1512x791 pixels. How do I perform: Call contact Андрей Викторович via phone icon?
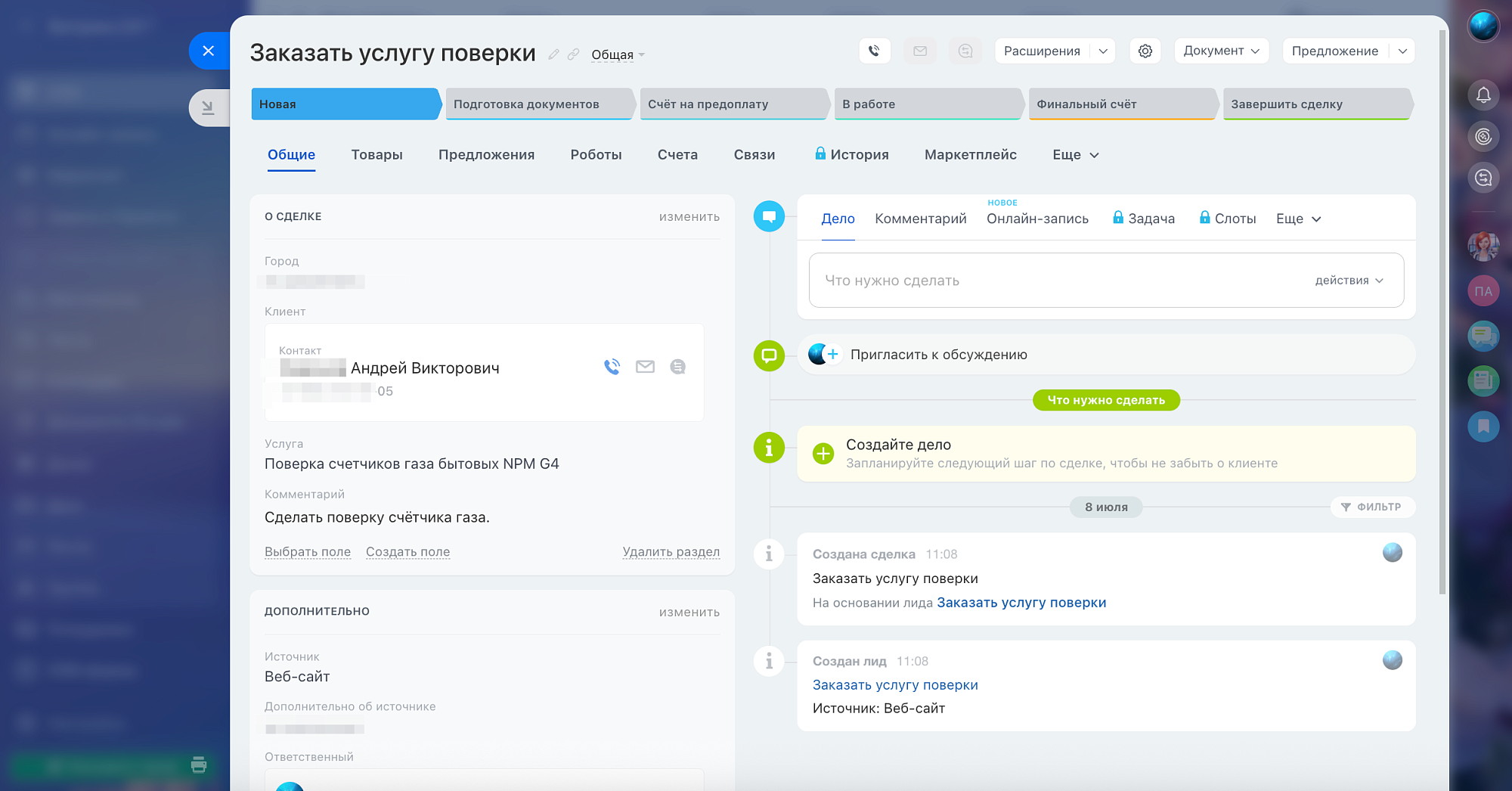tap(612, 367)
